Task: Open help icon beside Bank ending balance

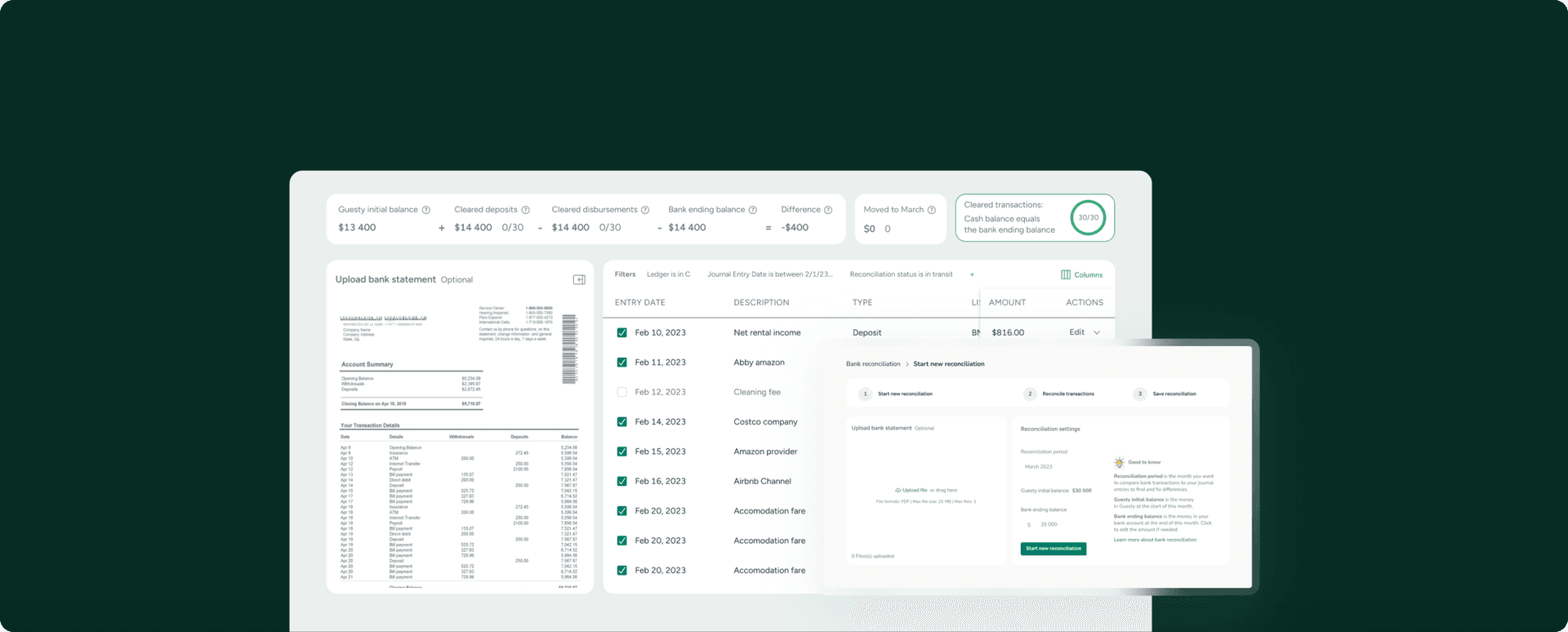Action: click(x=753, y=210)
